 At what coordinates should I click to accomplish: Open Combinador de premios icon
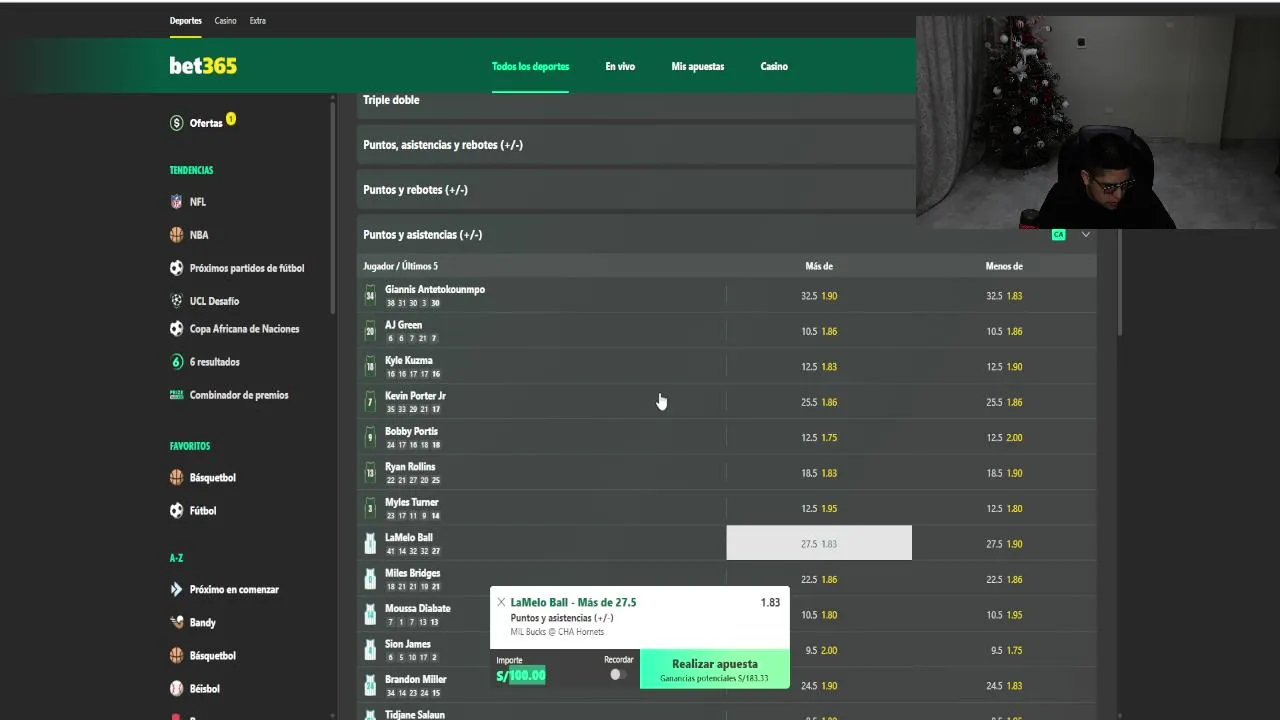tap(177, 395)
